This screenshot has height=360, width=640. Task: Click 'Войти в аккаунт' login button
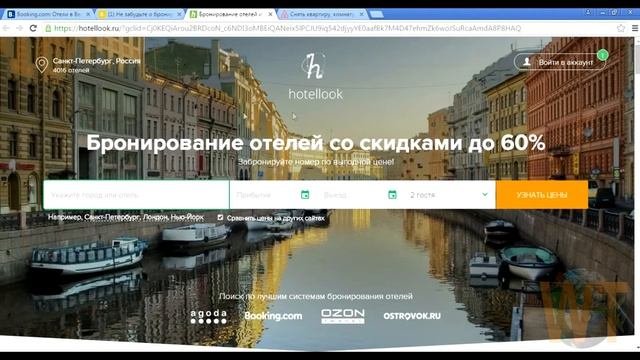560,62
